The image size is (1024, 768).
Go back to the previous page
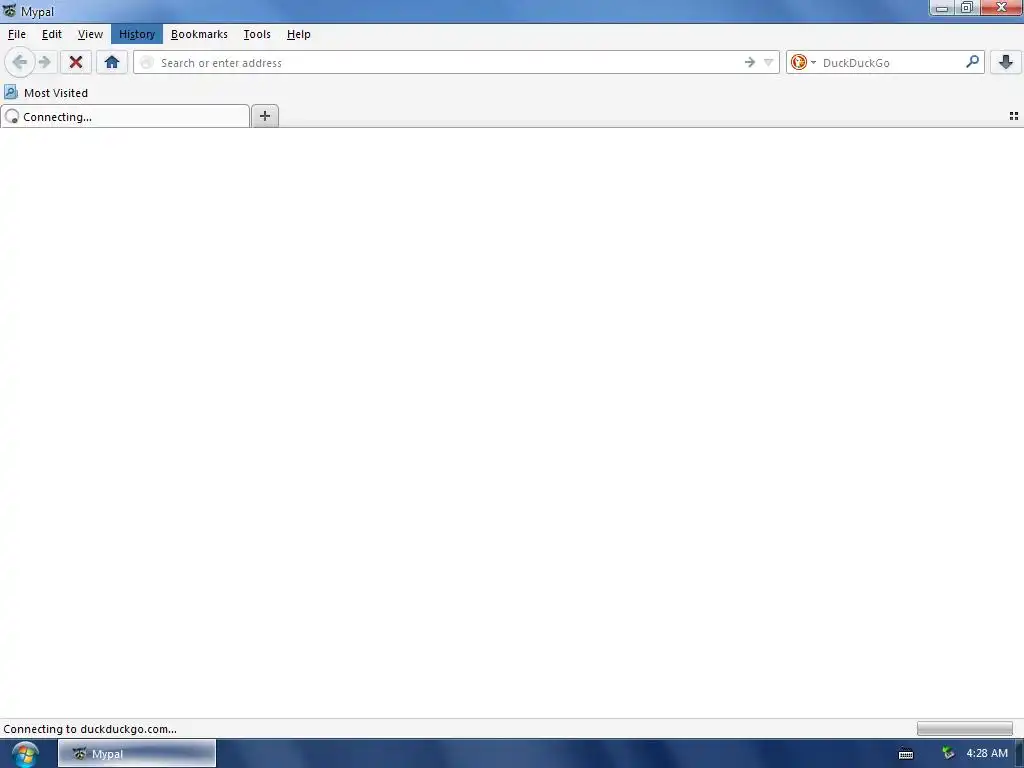click(20, 63)
